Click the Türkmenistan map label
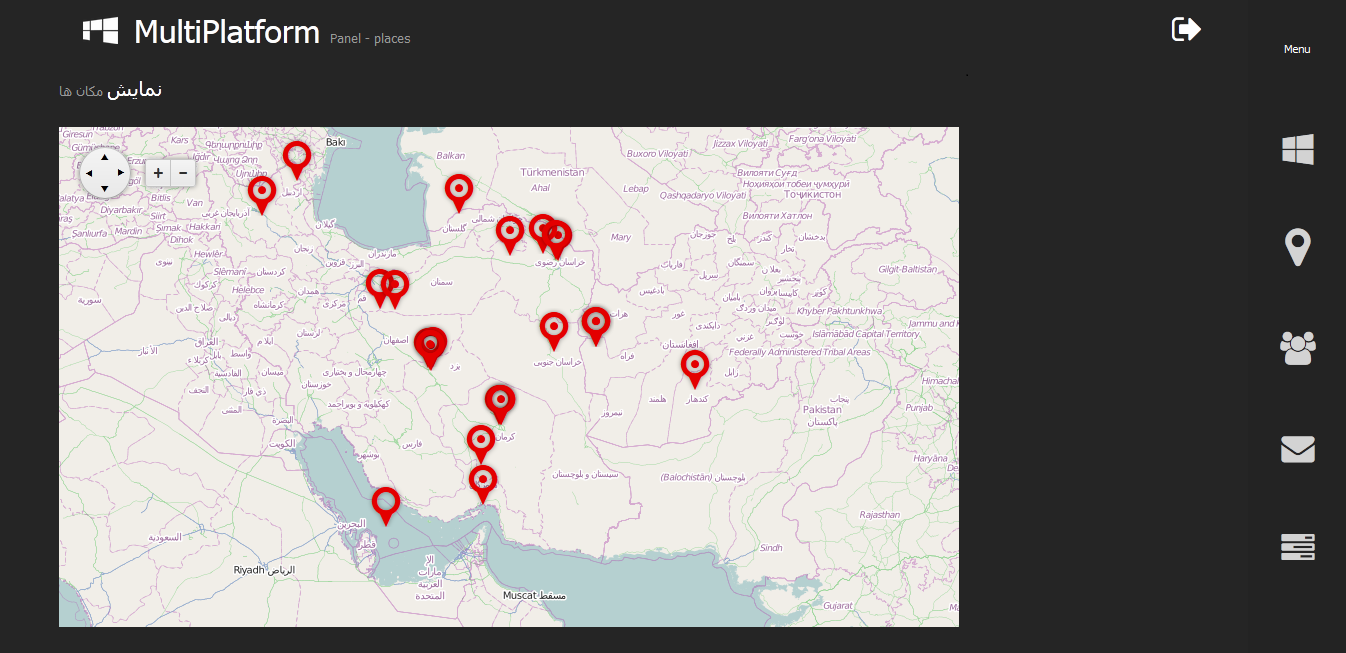This screenshot has height=653, width=1346. [x=552, y=172]
